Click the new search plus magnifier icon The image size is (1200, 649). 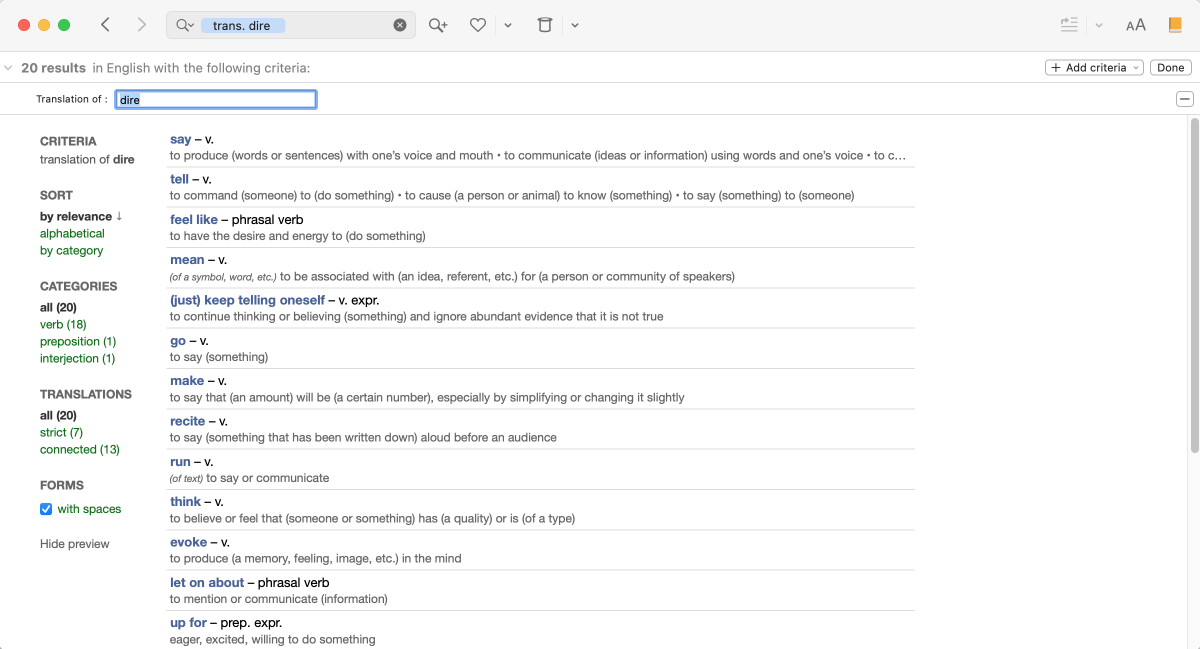click(x=438, y=25)
